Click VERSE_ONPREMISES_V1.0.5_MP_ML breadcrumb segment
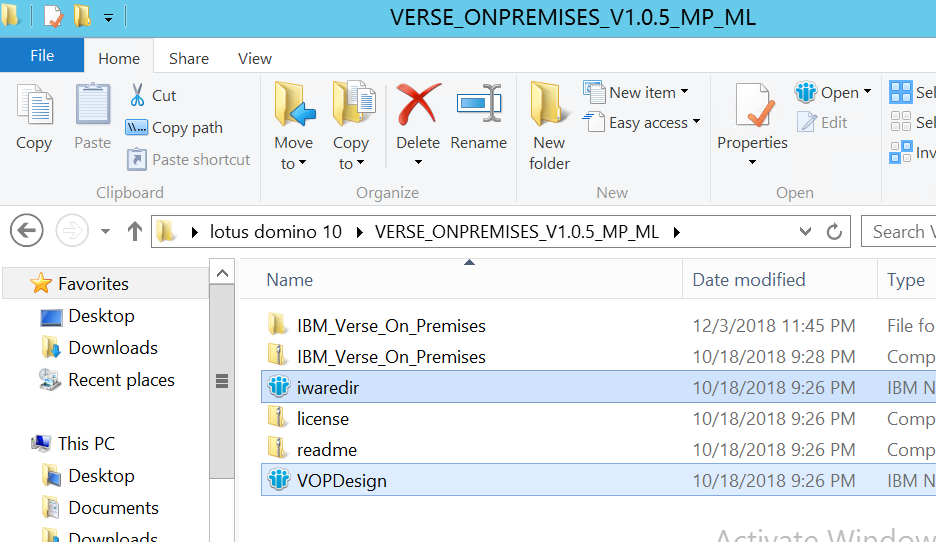936x542 pixels. [x=517, y=232]
